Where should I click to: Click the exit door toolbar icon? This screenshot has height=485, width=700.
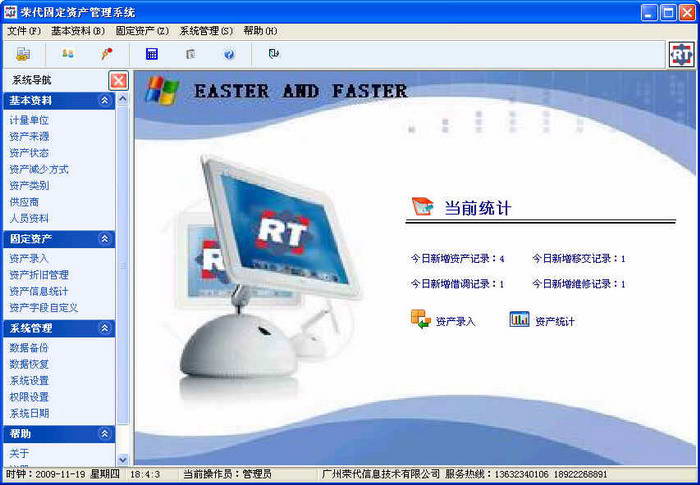tap(274, 54)
